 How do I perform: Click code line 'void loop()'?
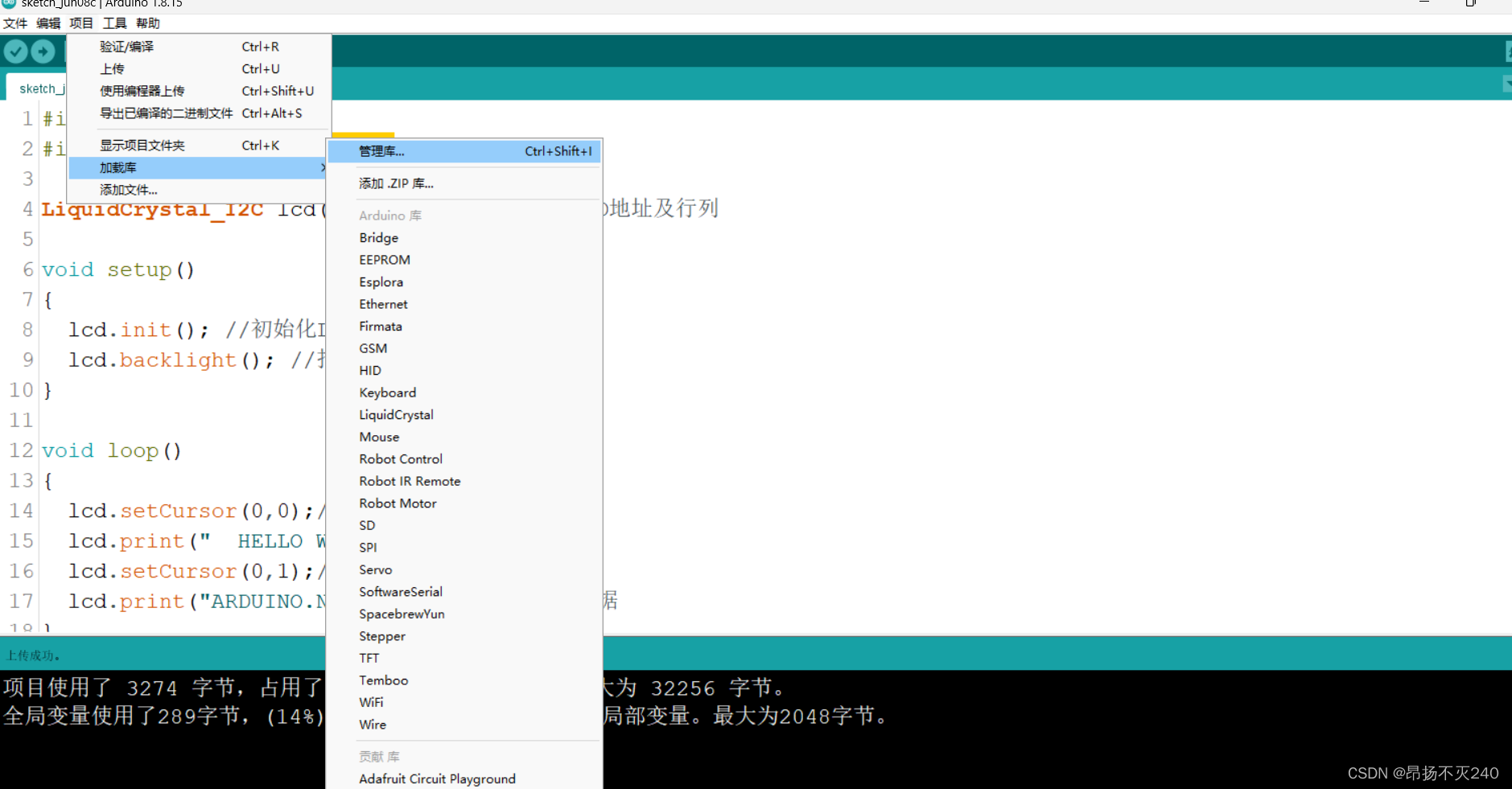(112, 450)
